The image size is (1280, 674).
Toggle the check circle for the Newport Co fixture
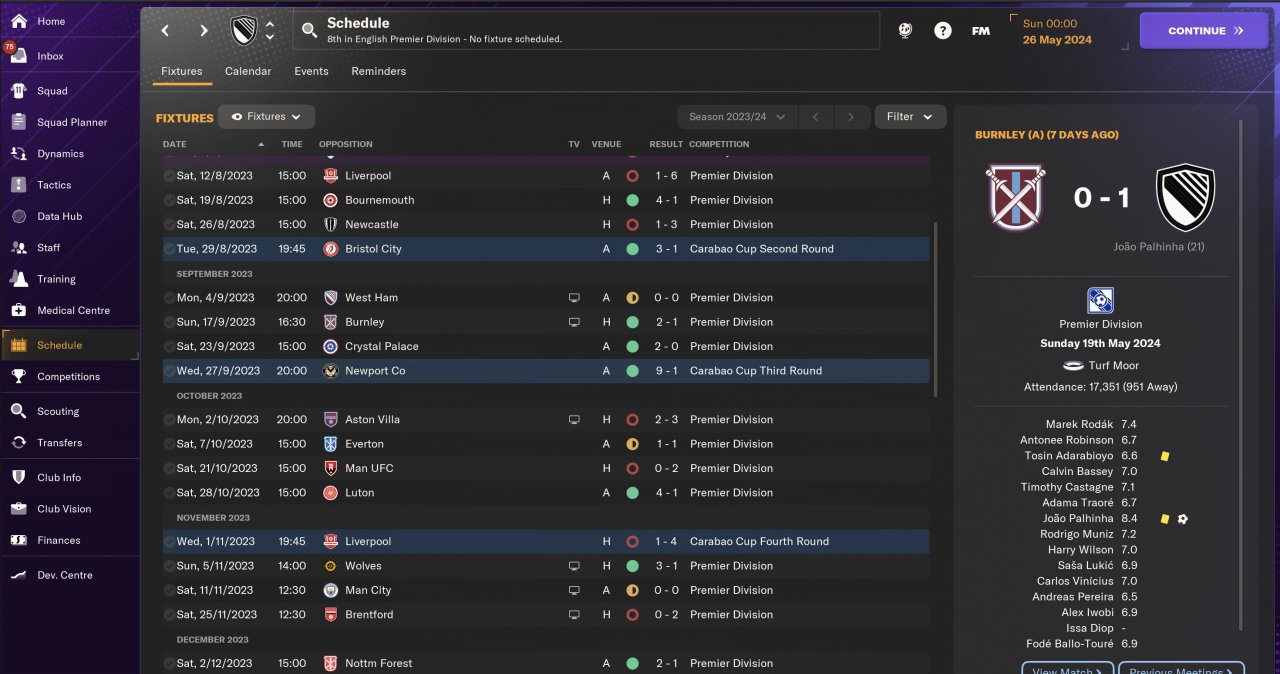coord(169,371)
